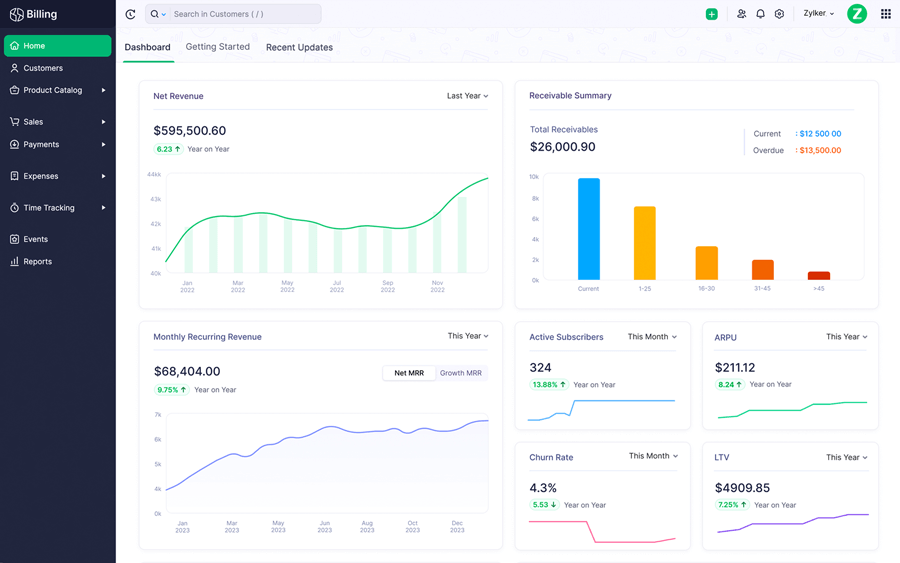Open the notifications bell icon
Viewport: 900px width, 563px height.
click(x=760, y=14)
